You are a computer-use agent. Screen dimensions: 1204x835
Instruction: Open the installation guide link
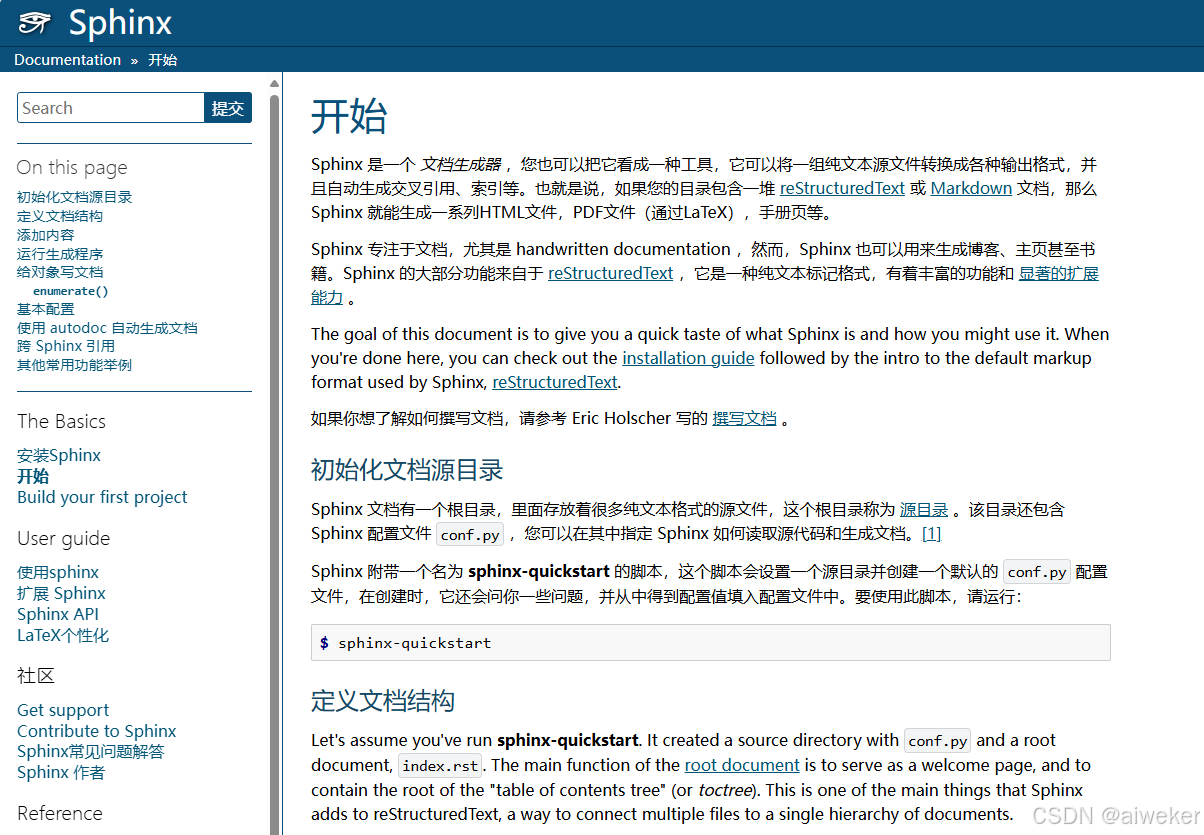pos(688,358)
